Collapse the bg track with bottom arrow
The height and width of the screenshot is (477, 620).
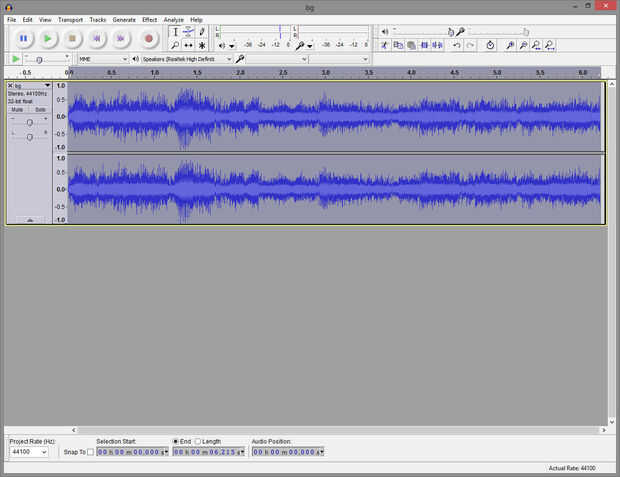[x=30, y=220]
